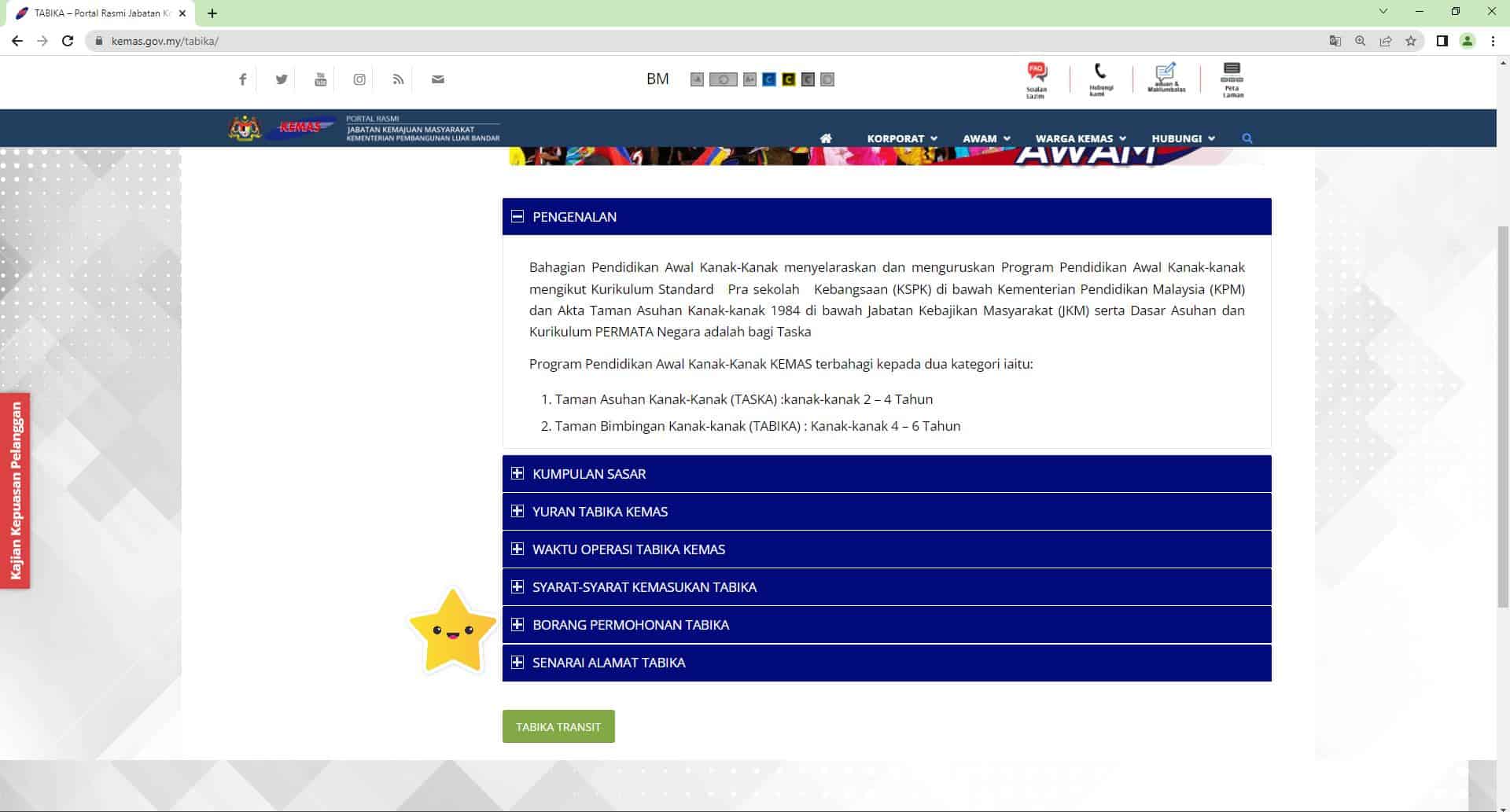Click the last grey reset-contrast icon
The width and height of the screenshot is (1510, 812).
[827, 79]
